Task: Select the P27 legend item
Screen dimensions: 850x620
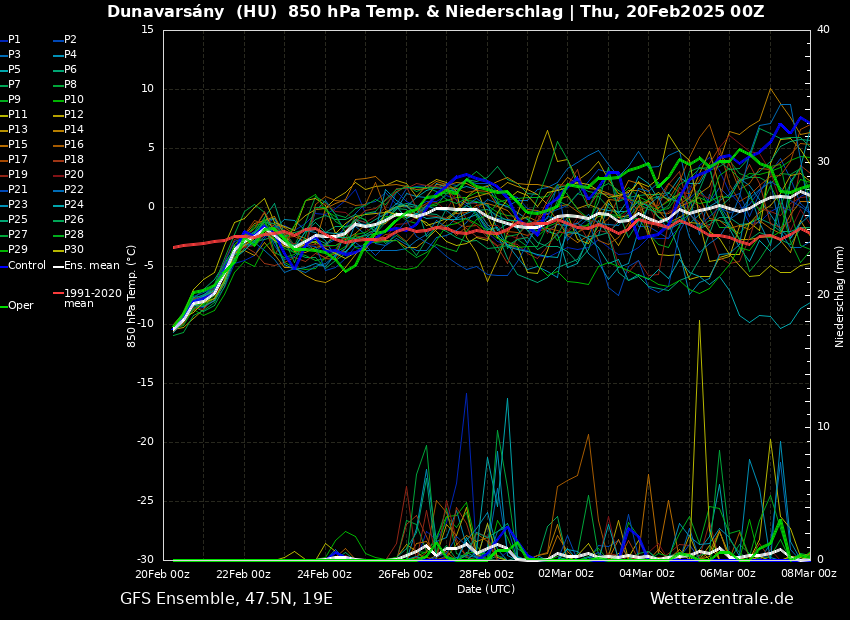Action: coord(18,235)
